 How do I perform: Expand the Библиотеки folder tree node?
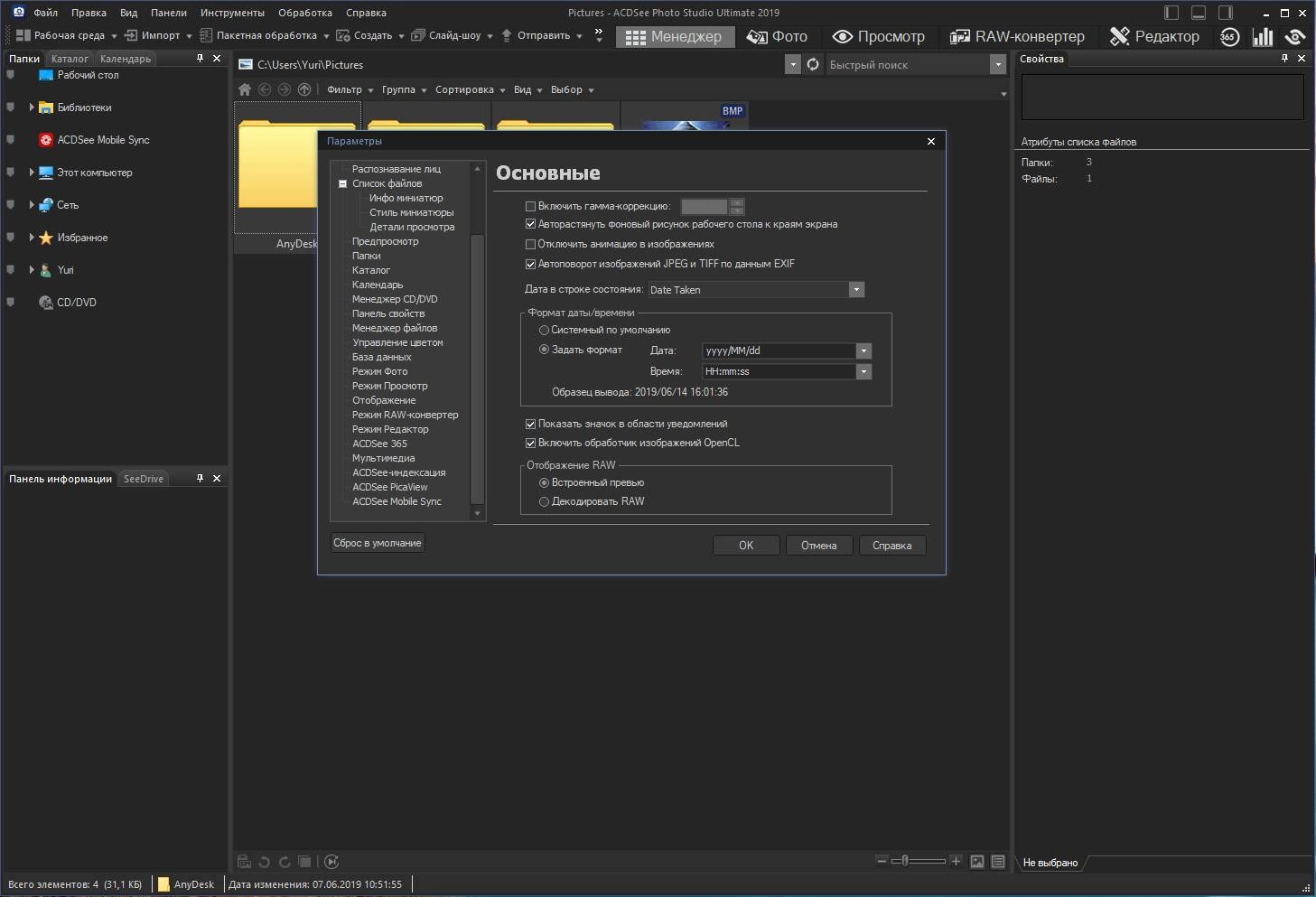pyautogui.click(x=32, y=107)
